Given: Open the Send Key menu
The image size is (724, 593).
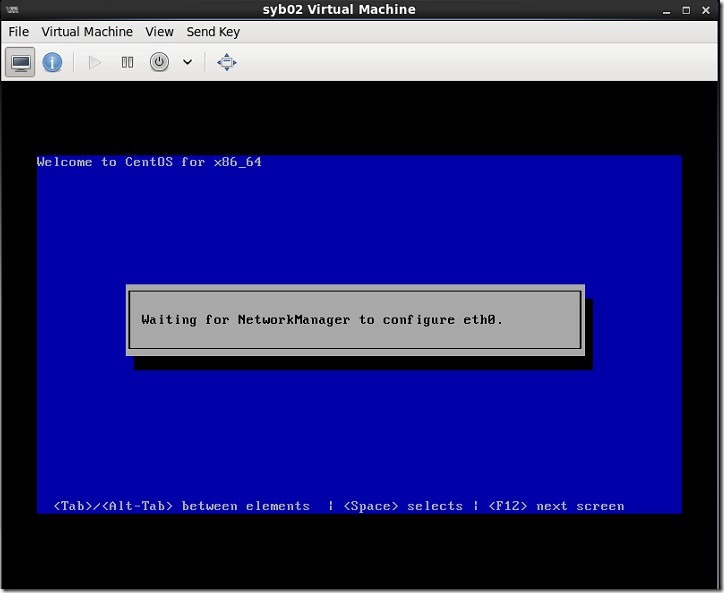Looking at the screenshot, I should pyautogui.click(x=213, y=32).
